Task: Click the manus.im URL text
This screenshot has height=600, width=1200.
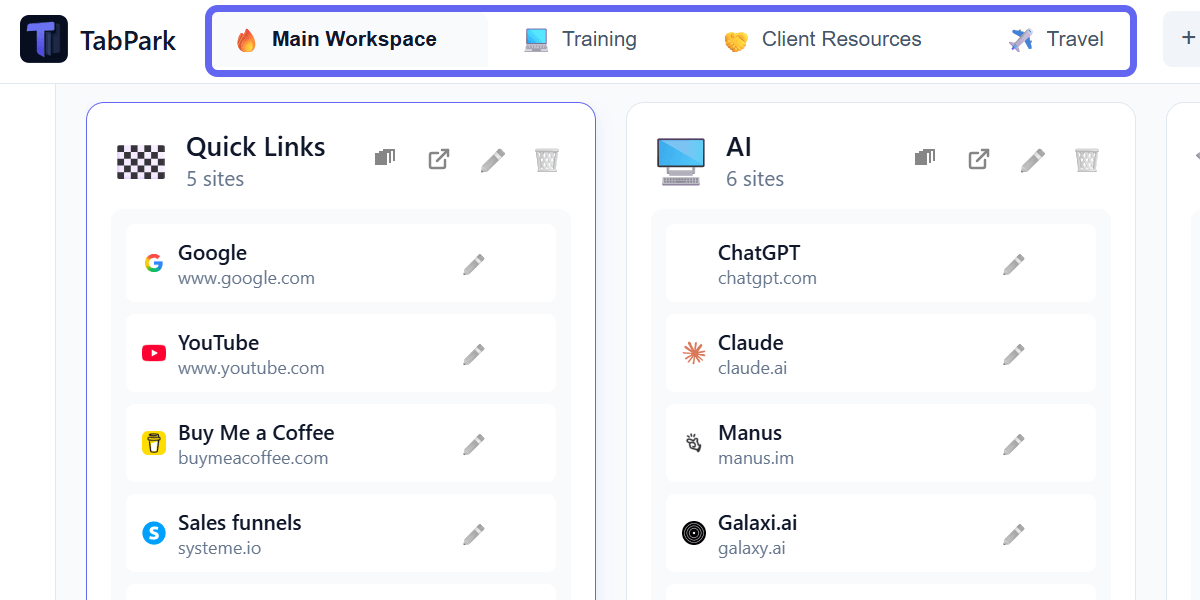Action: coord(756,458)
